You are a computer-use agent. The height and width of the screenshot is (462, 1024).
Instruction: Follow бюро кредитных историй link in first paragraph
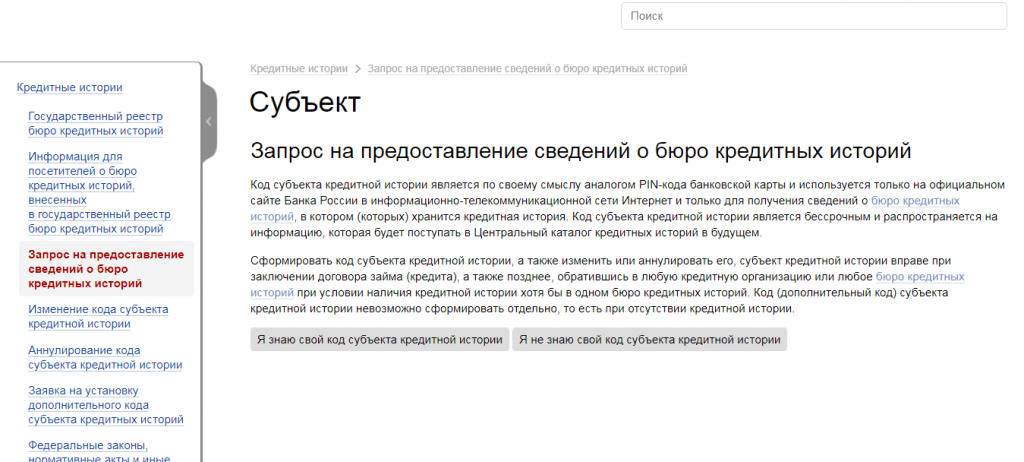tap(915, 200)
